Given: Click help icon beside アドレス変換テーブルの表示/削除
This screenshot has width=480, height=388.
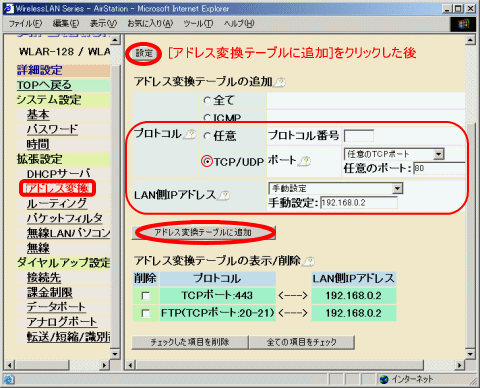Looking at the screenshot, I should coord(309,261).
